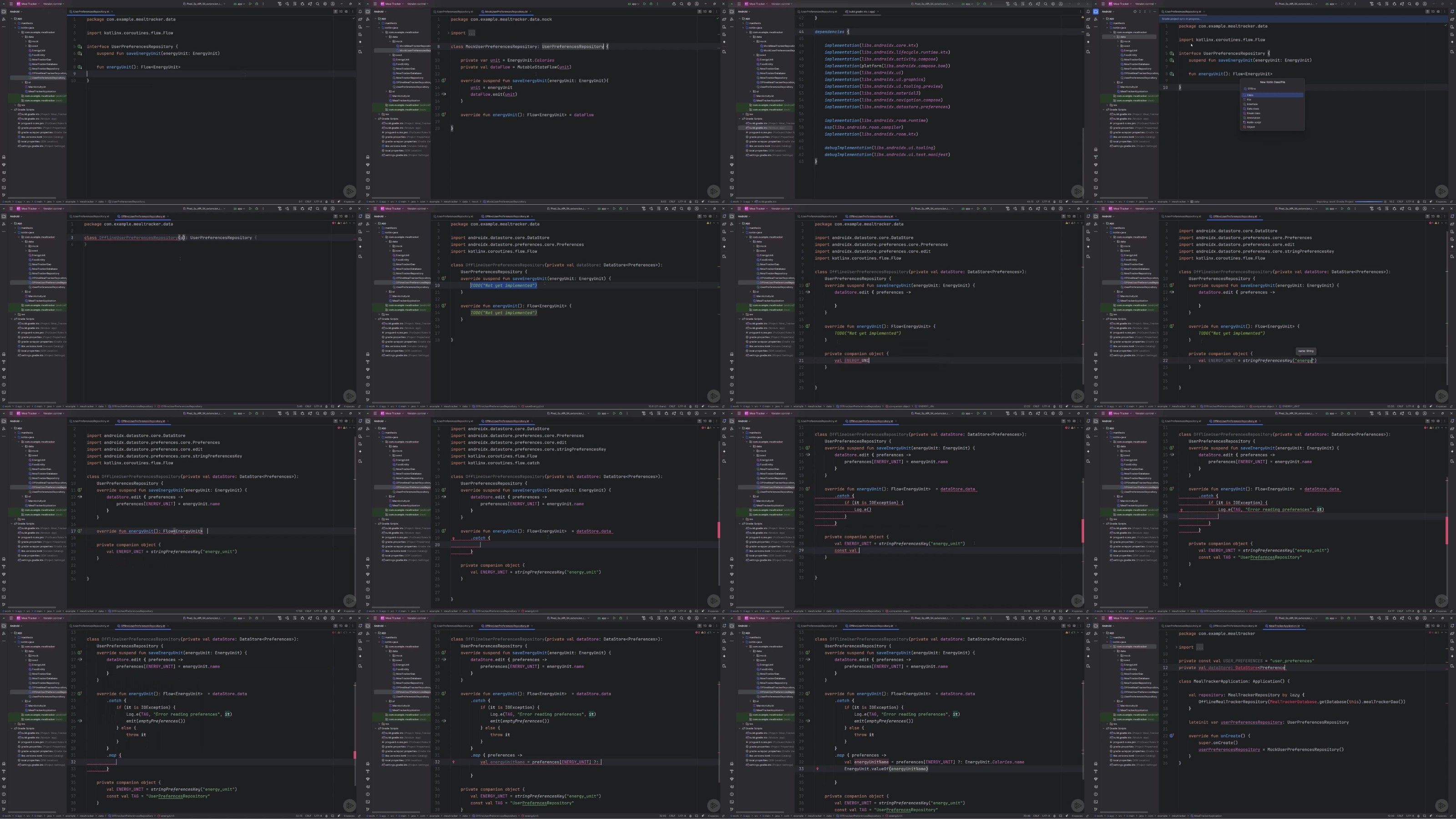Open More tool windows ellipsis in MockUserPreferencesRepository.kt window

point(368,26)
